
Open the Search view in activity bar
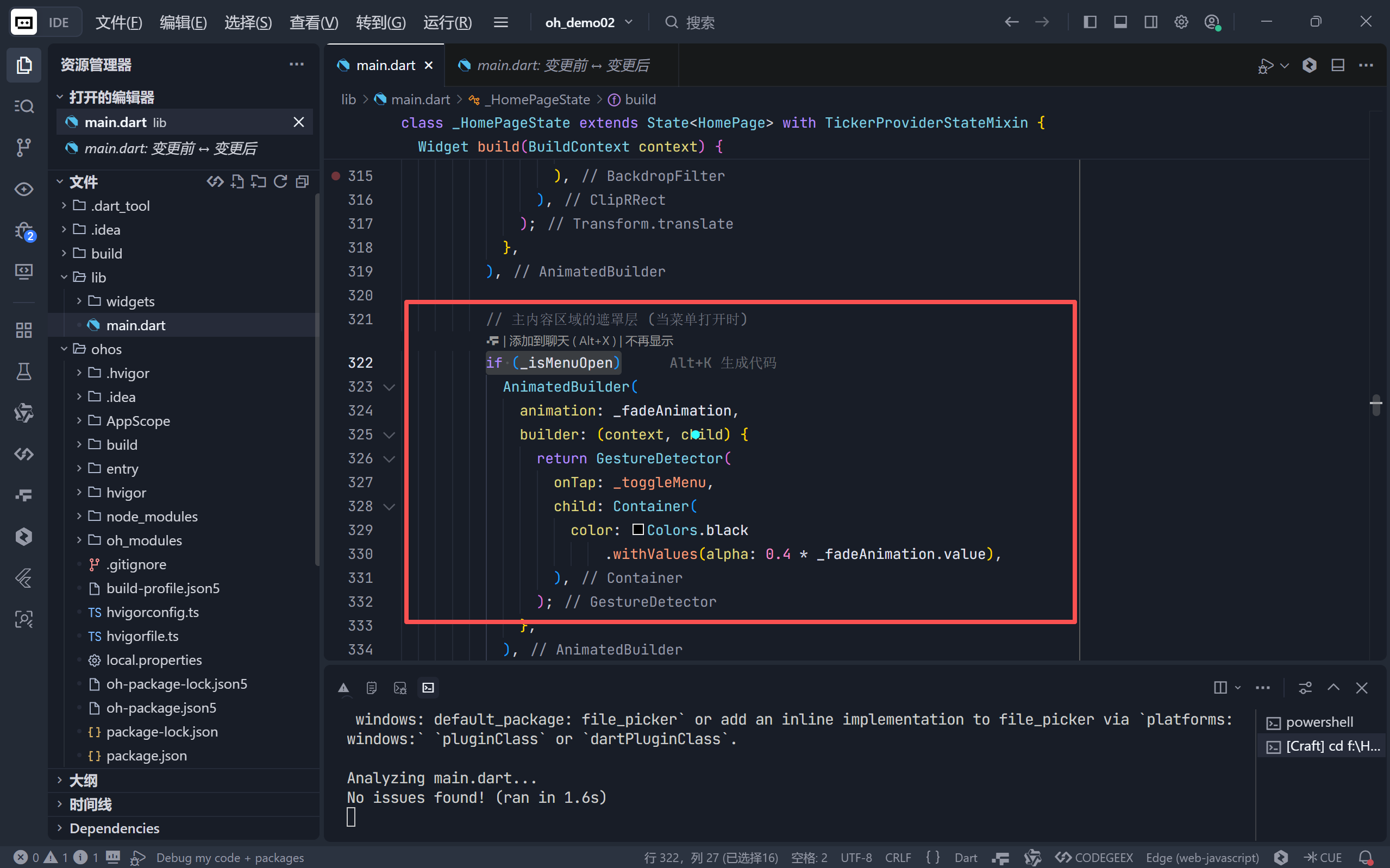click(23, 106)
